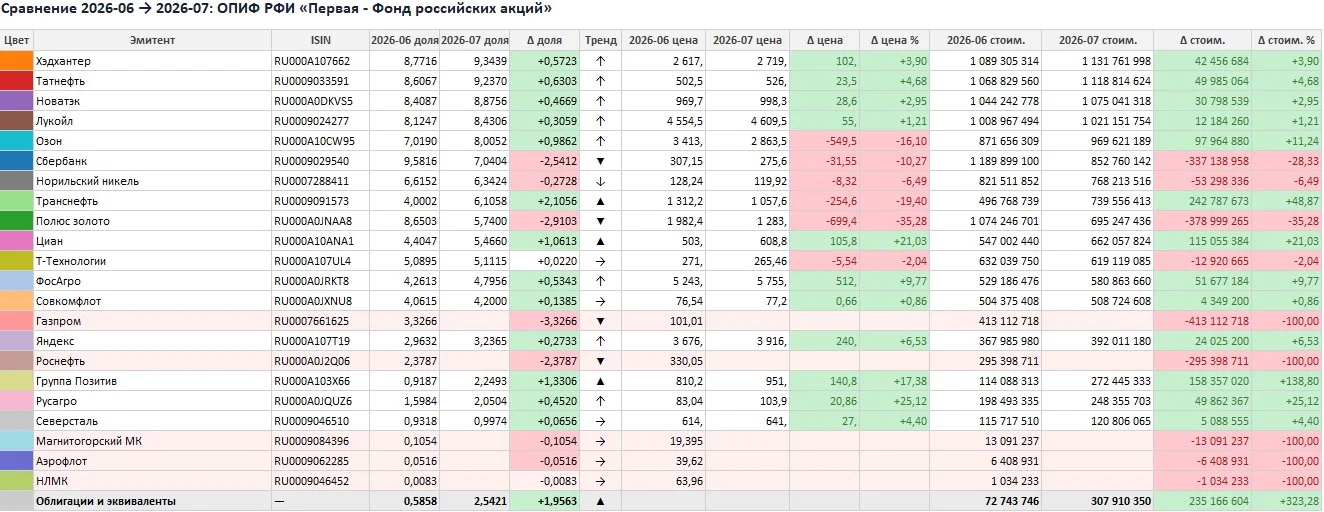
Task: Click the Цвет column header
Action: pyautogui.click(x=17, y=40)
